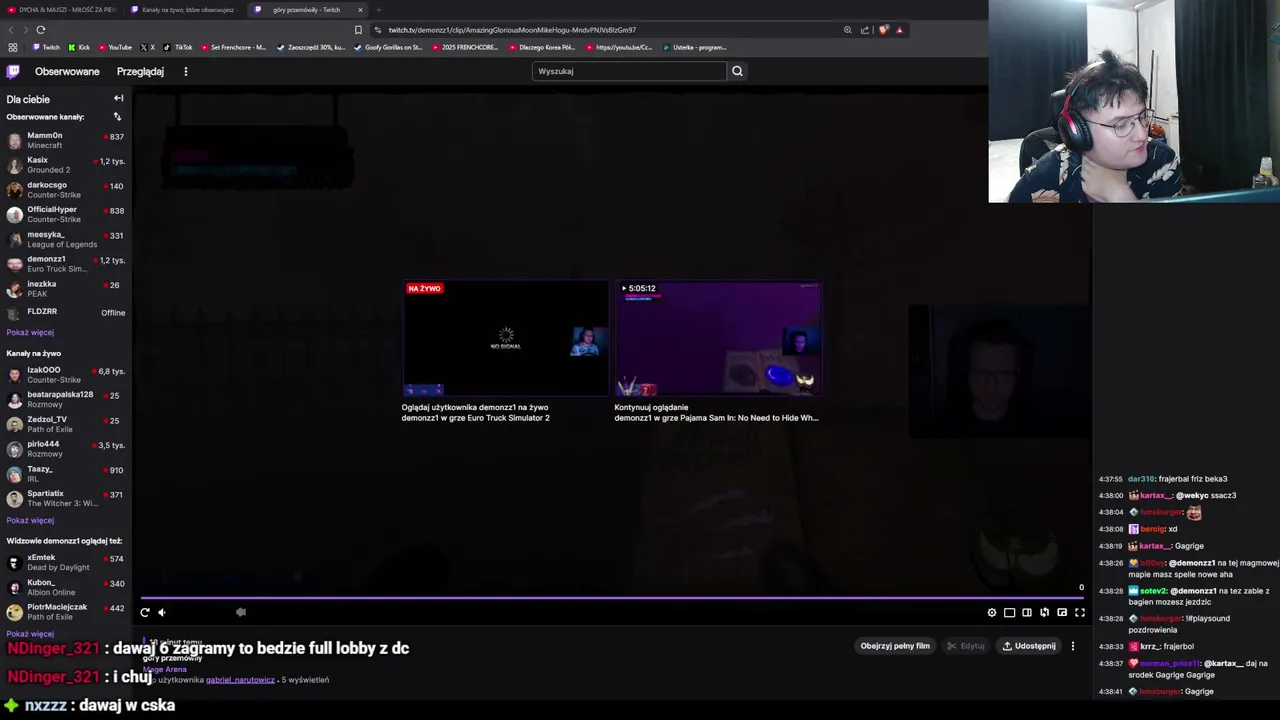This screenshot has width=1280, height=720.
Task: Open OfficialHyper channel
Action: click(x=65, y=214)
